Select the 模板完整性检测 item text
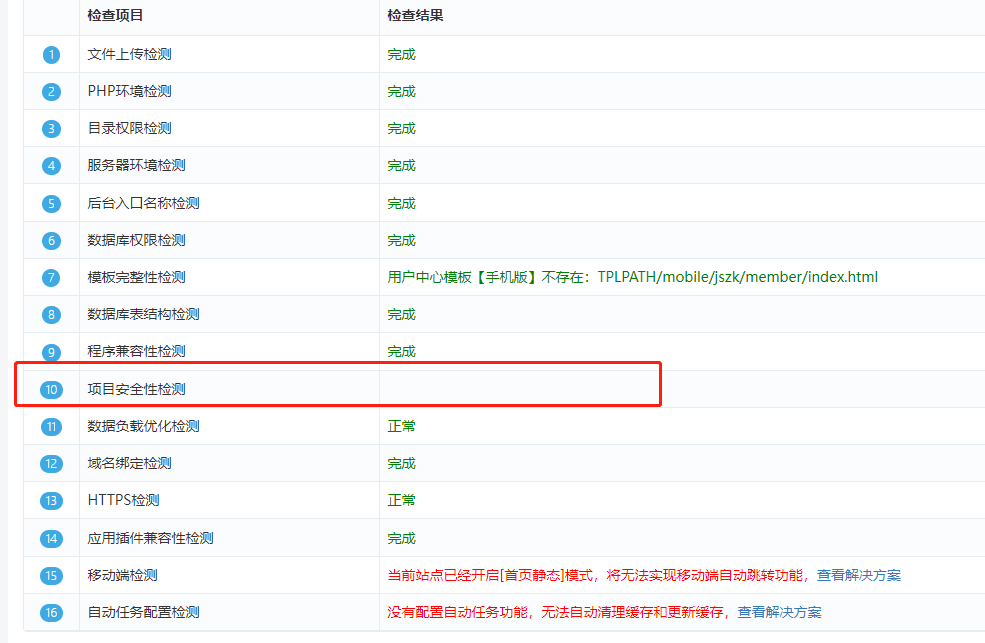985x643 pixels. [136, 278]
